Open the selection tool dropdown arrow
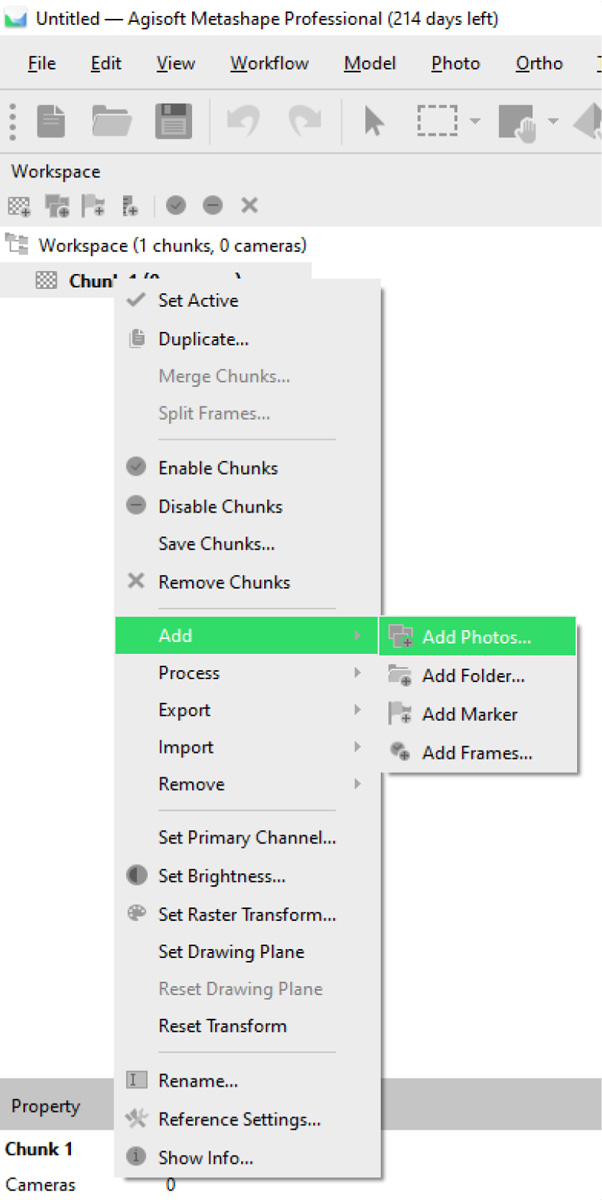 point(475,122)
